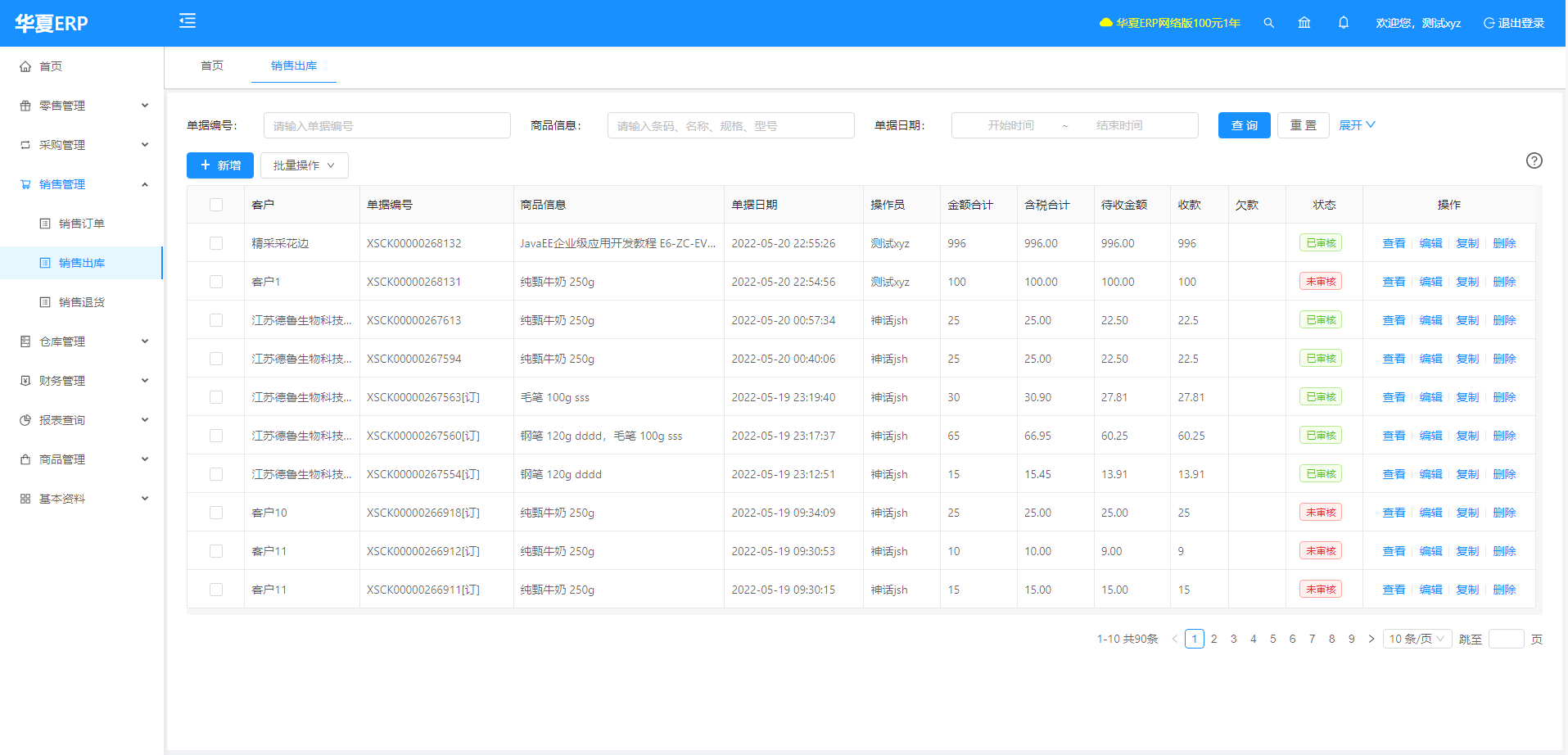Check the row for XSCK00000266918[订]
1568x755 pixels.
pos(216,513)
